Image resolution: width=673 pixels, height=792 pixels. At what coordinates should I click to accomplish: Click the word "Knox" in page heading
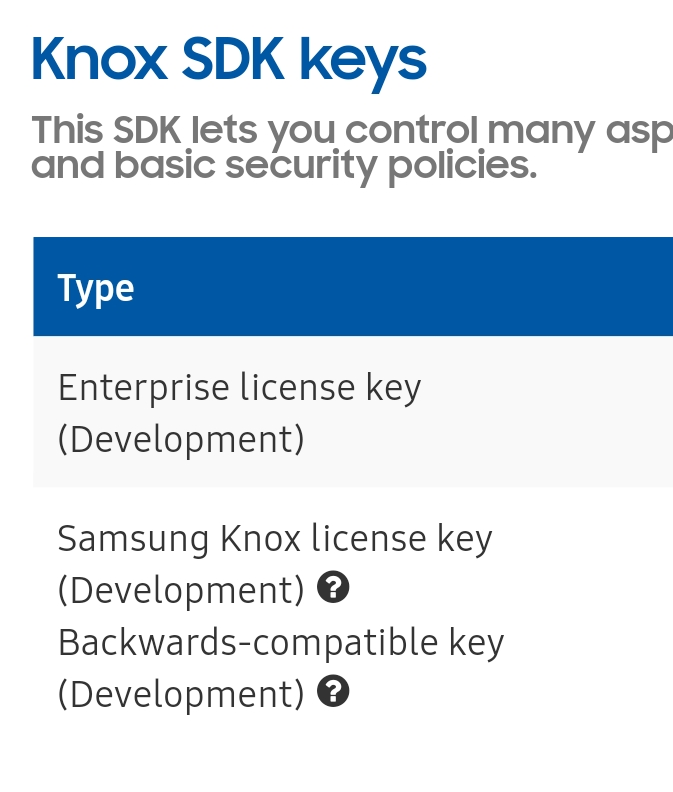[100, 60]
